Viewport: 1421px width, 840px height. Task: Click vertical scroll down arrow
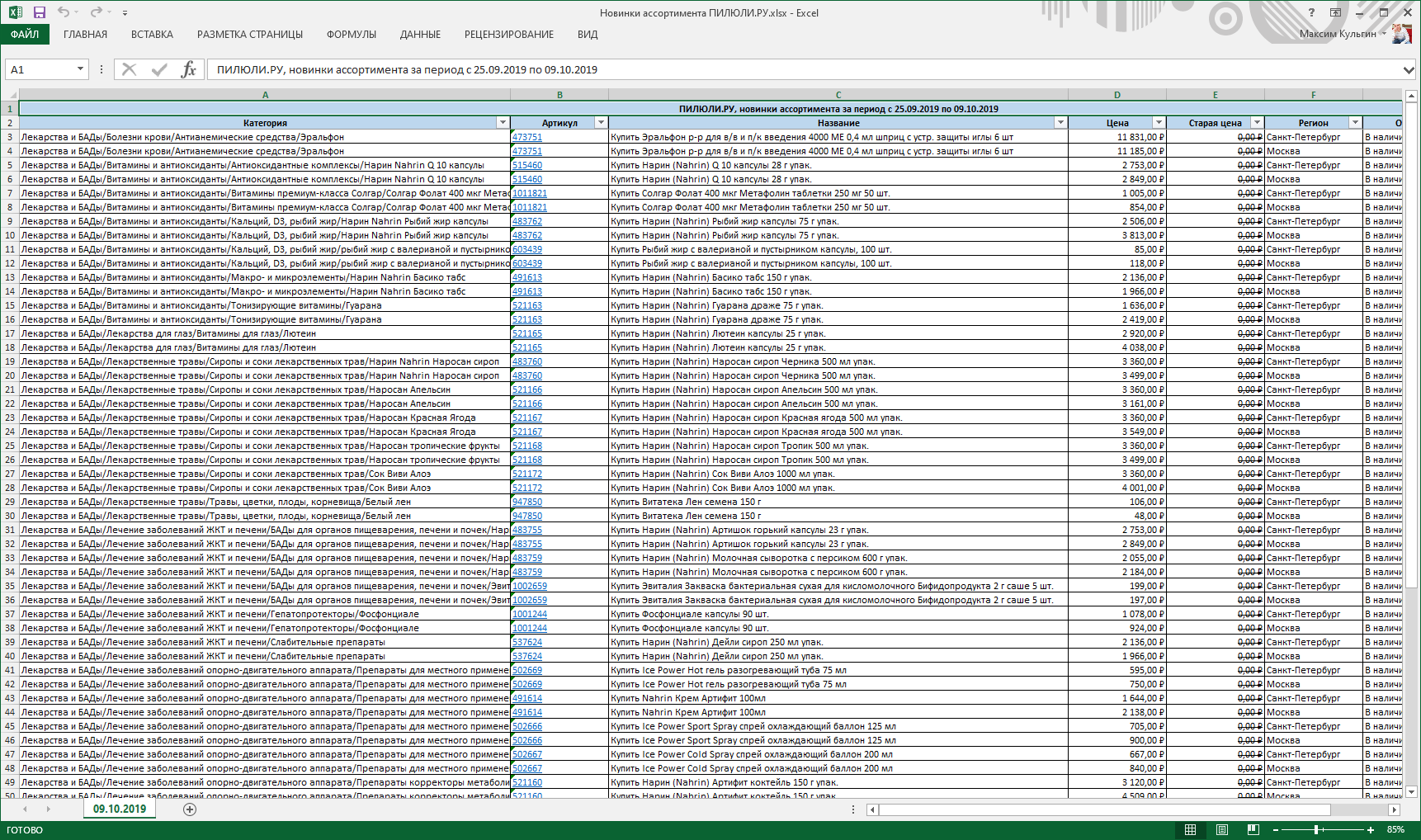(1409, 791)
